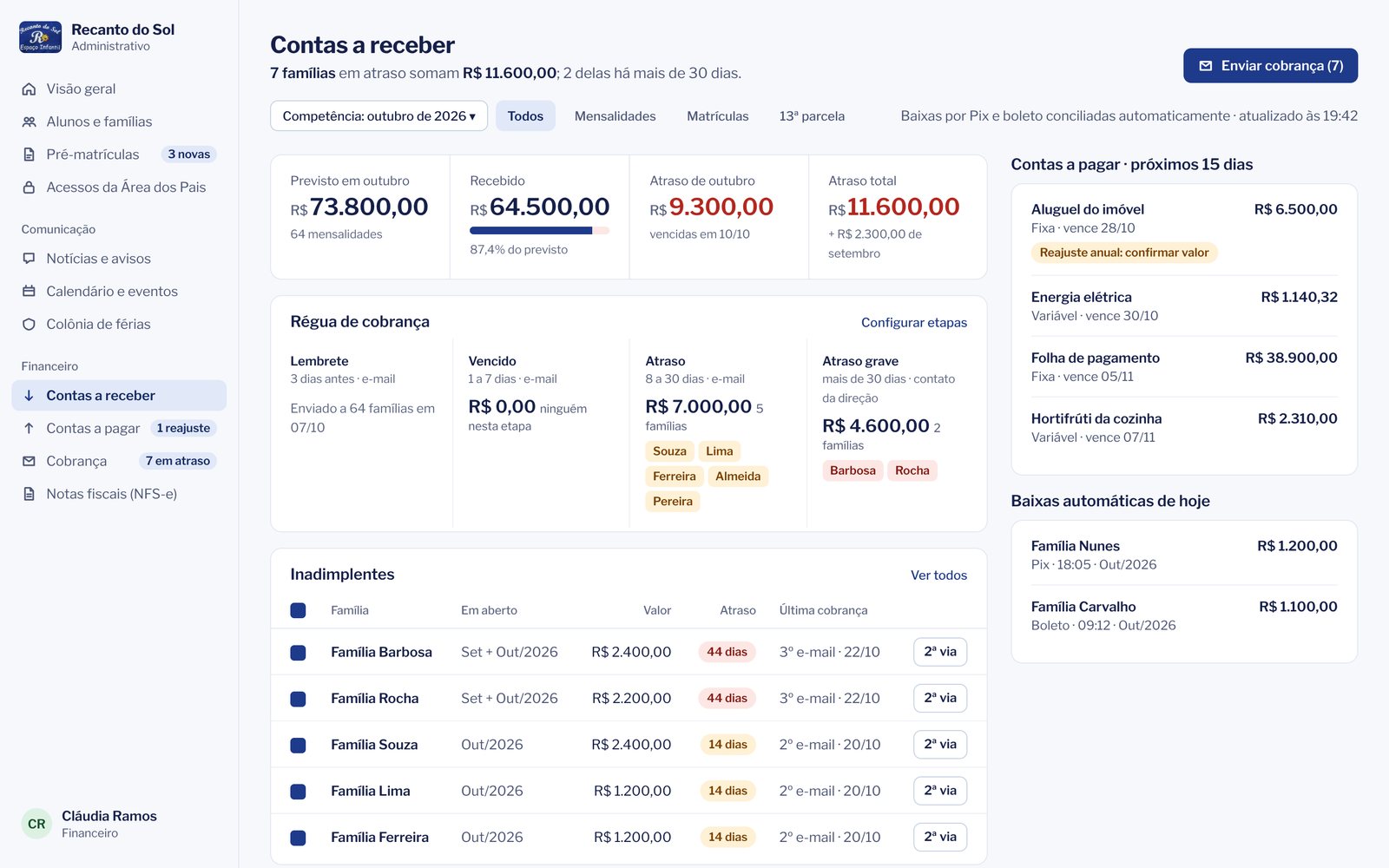Open the Notas fiscais (NFS-e) file icon

(x=29, y=494)
